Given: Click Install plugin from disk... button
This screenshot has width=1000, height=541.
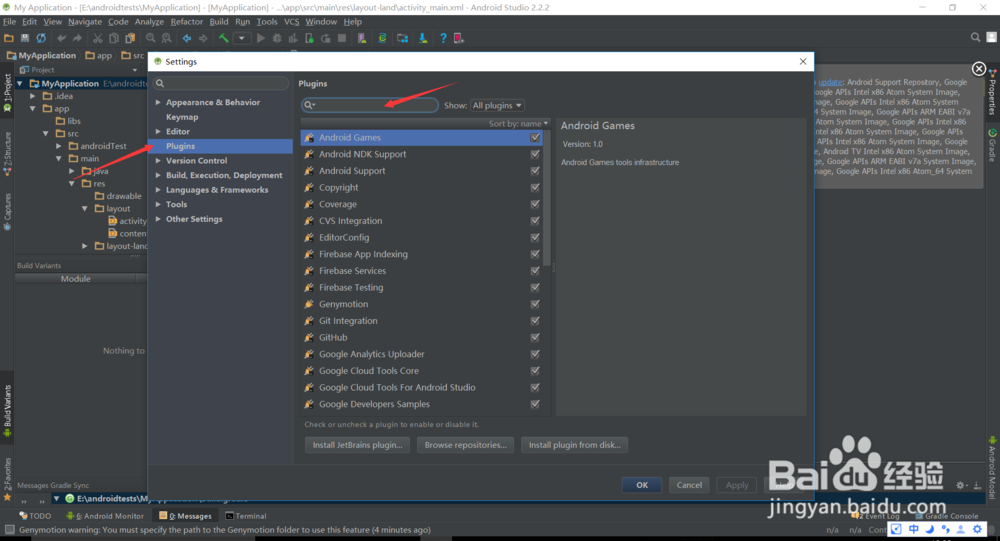Looking at the screenshot, I should 575,445.
